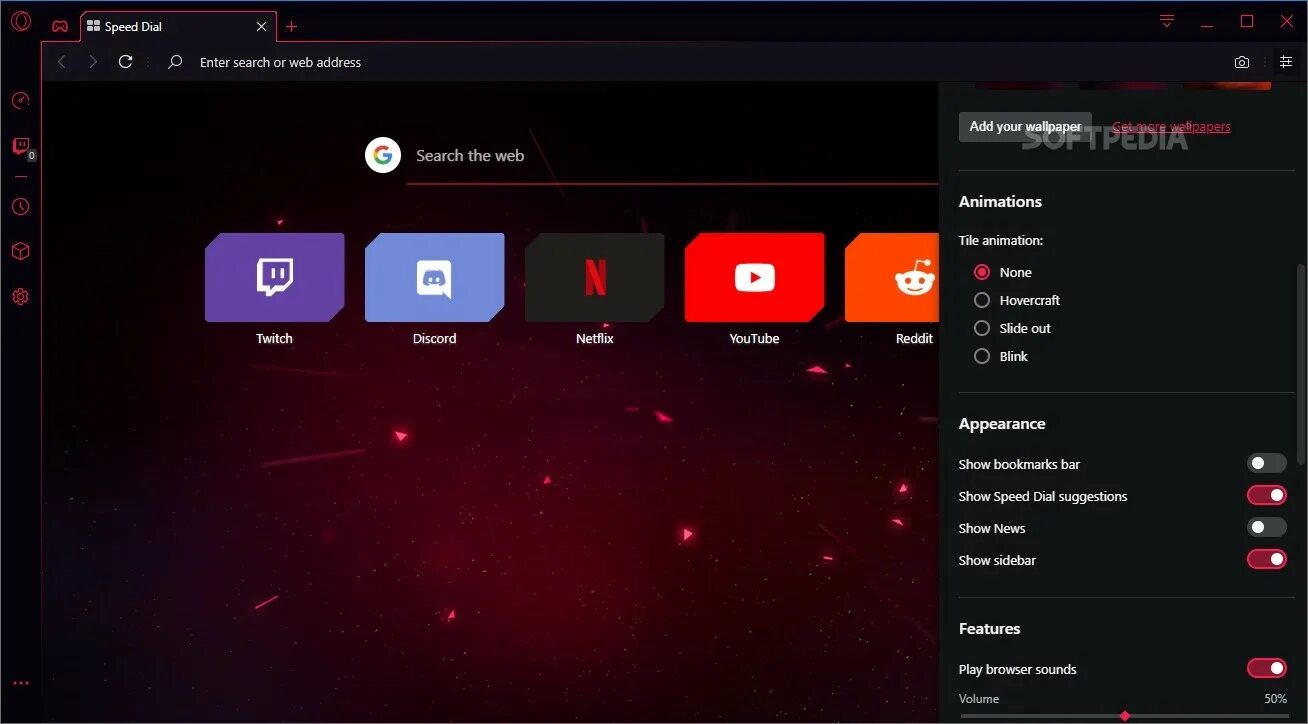Open the Netflix speed dial tile
The width and height of the screenshot is (1308, 724).
click(x=595, y=278)
